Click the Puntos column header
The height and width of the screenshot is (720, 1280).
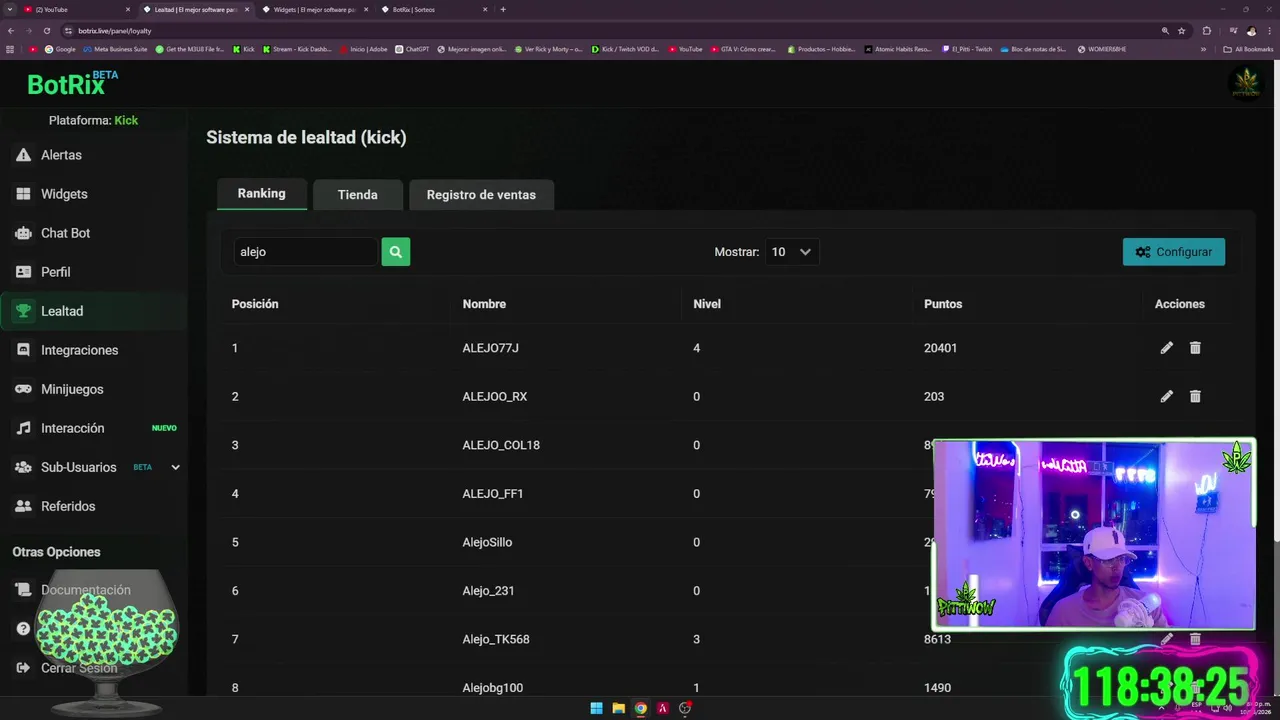(943, 304)
